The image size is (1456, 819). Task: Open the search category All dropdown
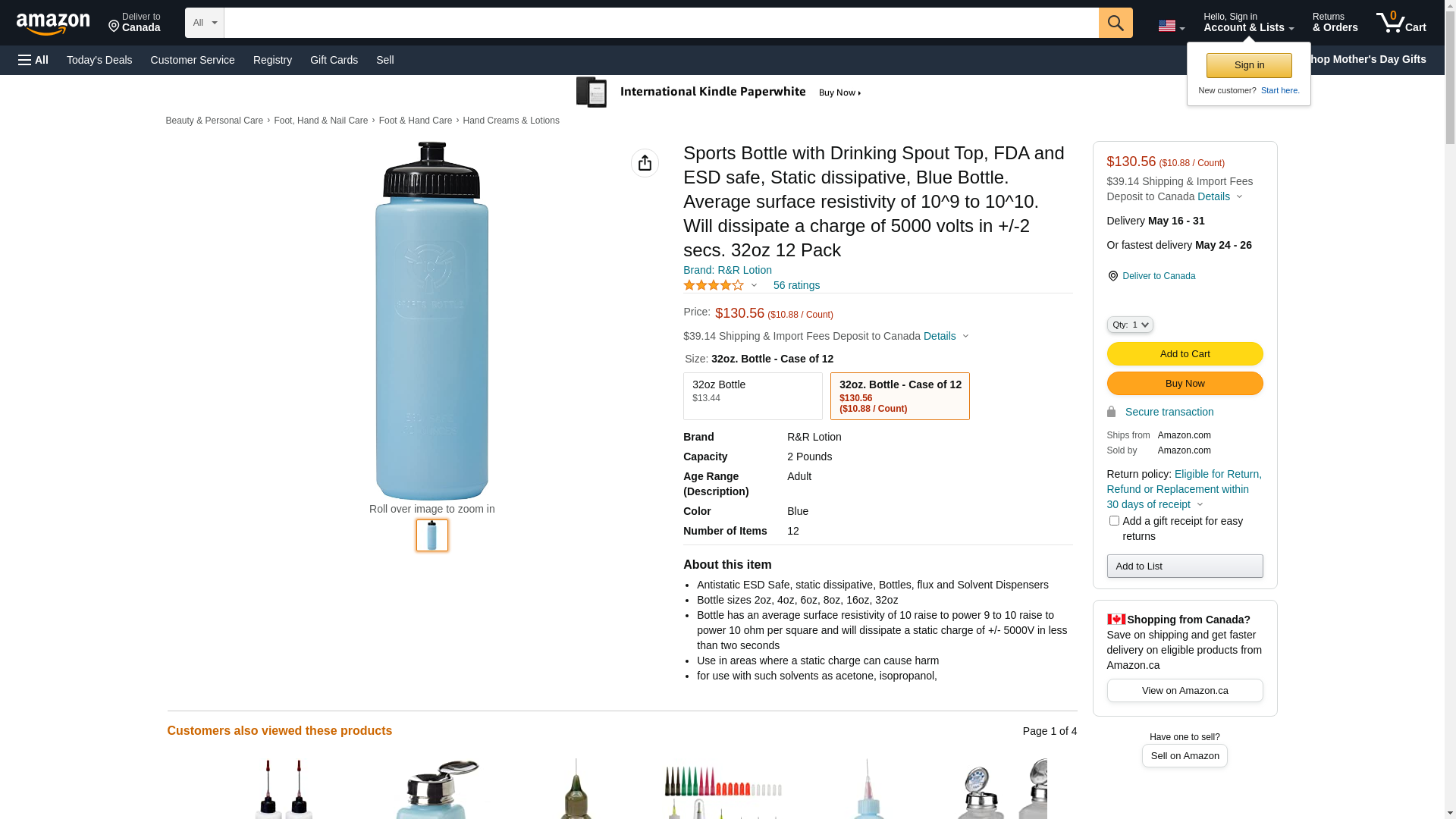[204, 23]
